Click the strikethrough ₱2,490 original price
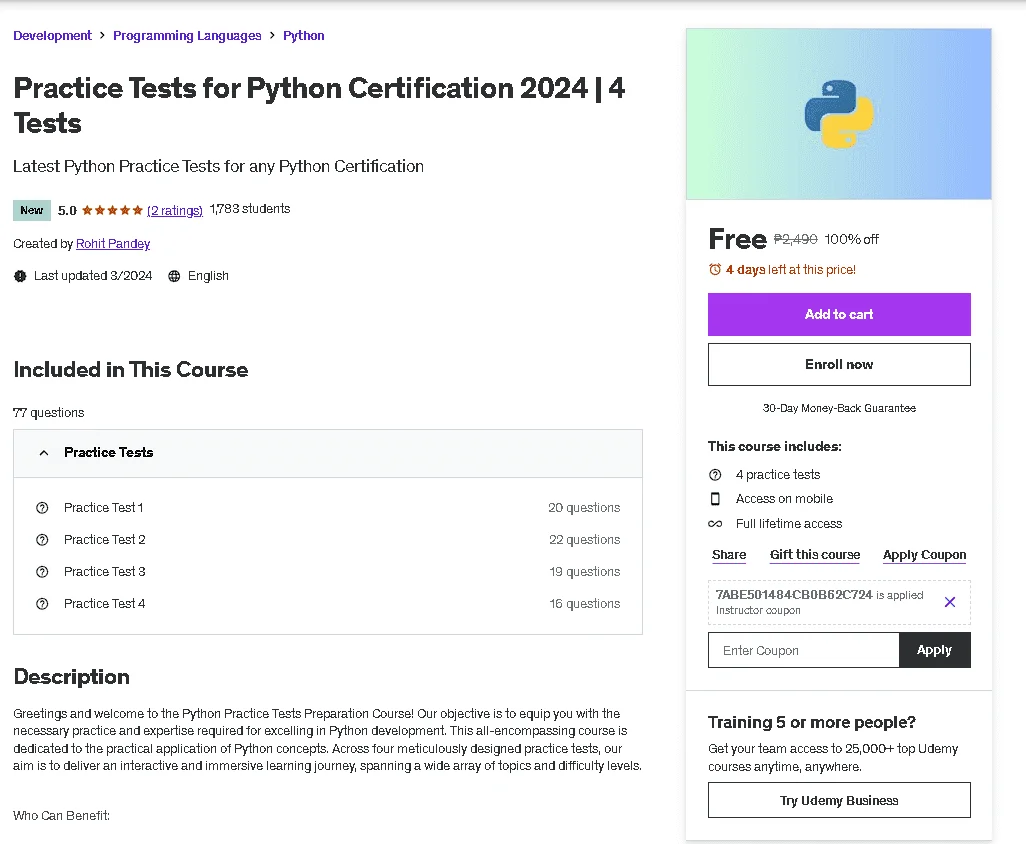The width and height of the screenshot is (1026, 844). 796,239
